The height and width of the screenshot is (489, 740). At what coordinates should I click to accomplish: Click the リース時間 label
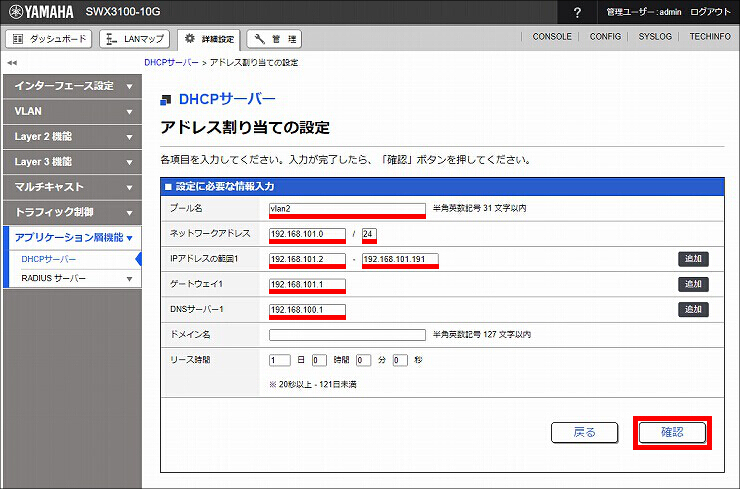click(x=190, y=360)
